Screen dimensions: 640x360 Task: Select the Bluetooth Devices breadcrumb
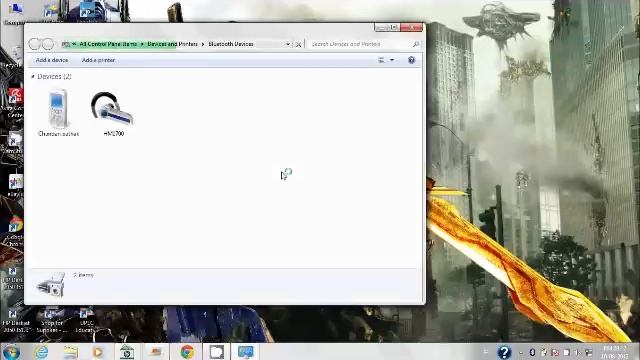coord(231,44)
